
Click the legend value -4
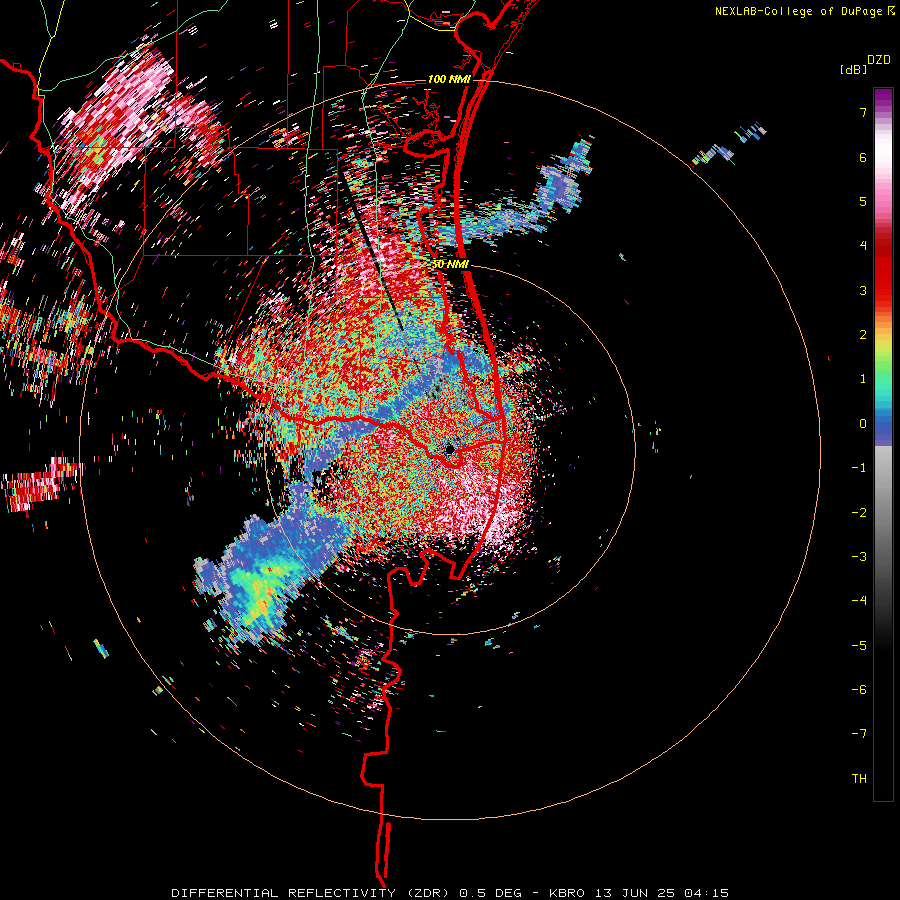pos(859,601)
